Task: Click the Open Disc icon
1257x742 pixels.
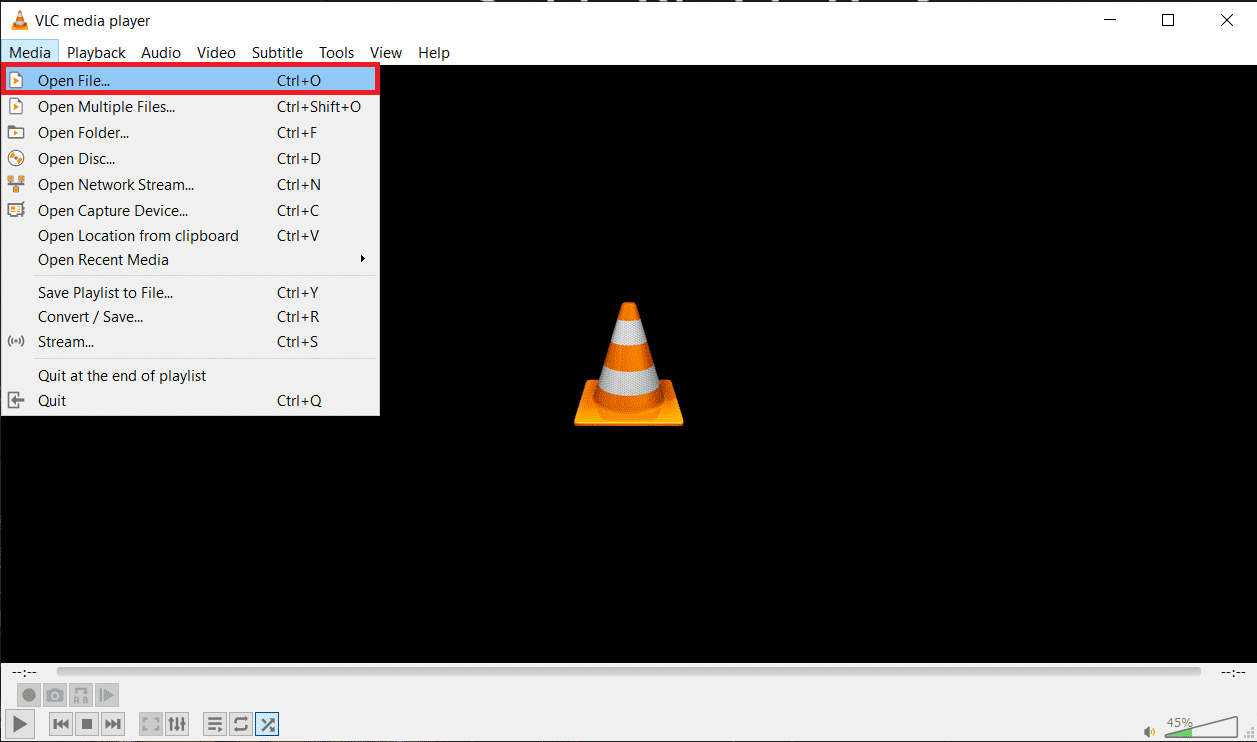Action: tap(16, 159)
